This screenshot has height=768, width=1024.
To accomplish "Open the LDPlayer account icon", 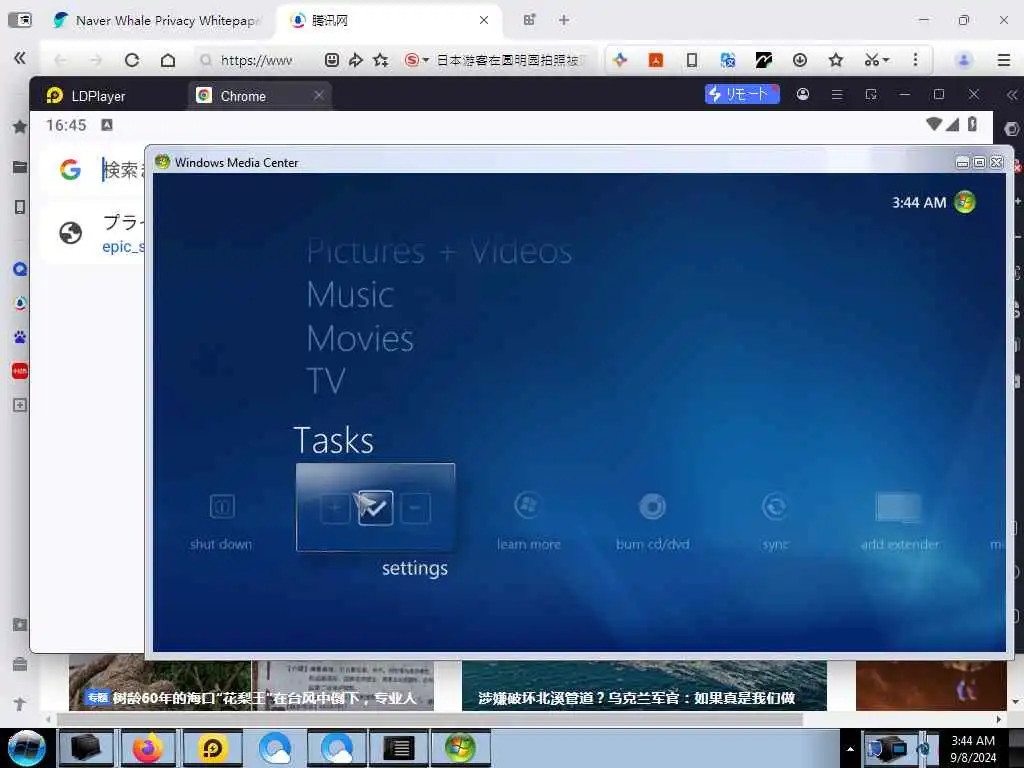I will coord(803,94).
